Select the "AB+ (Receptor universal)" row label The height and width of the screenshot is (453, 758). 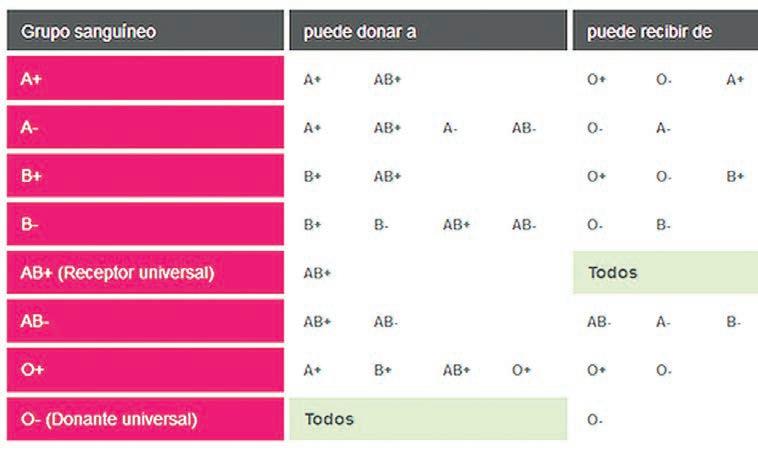tap(145, 272)
